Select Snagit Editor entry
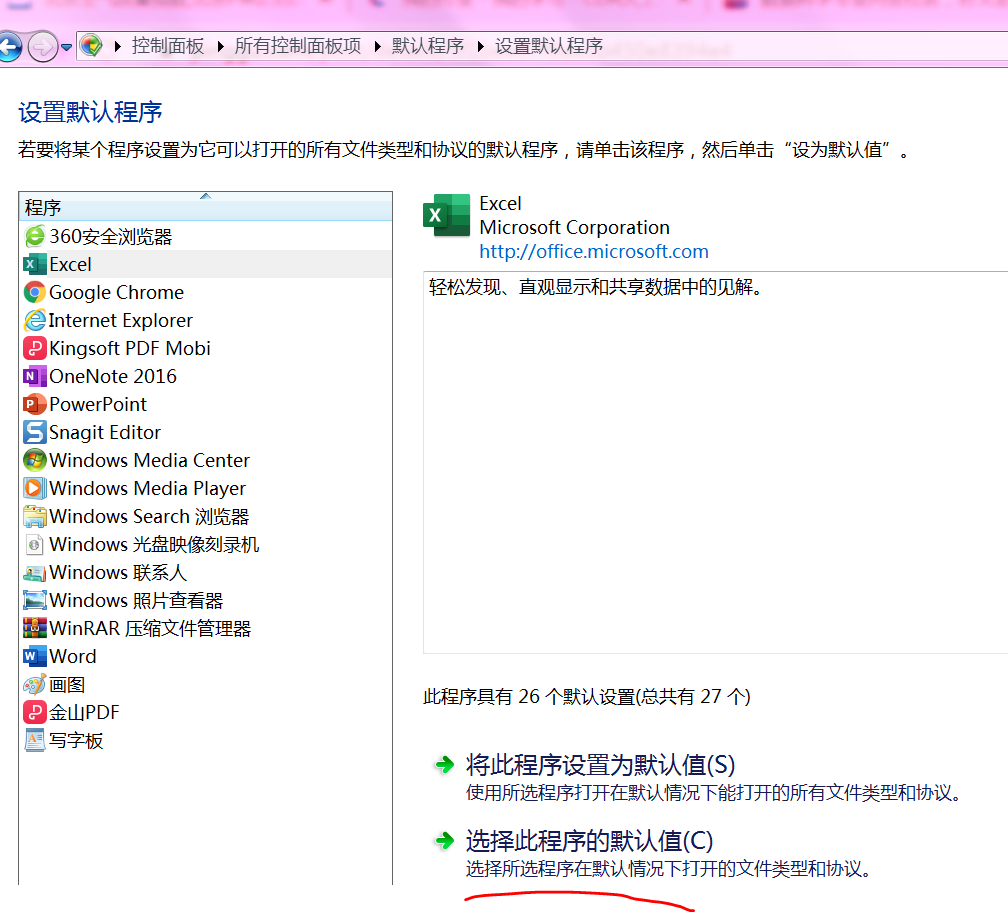The height and width of the screenshot is (912, 1008). (105, 432)
